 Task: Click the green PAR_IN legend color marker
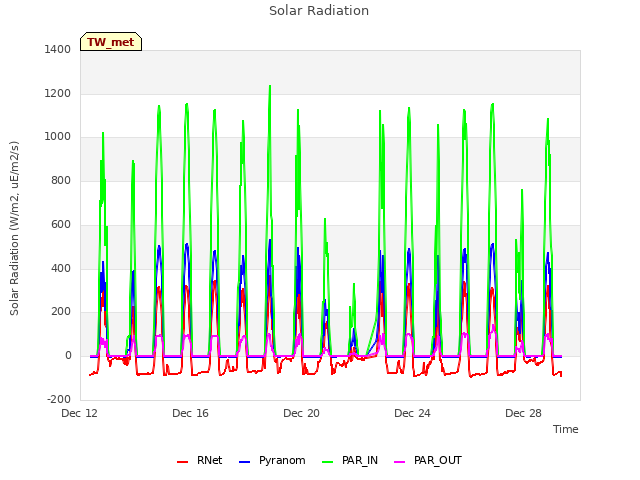pos(327,462)
